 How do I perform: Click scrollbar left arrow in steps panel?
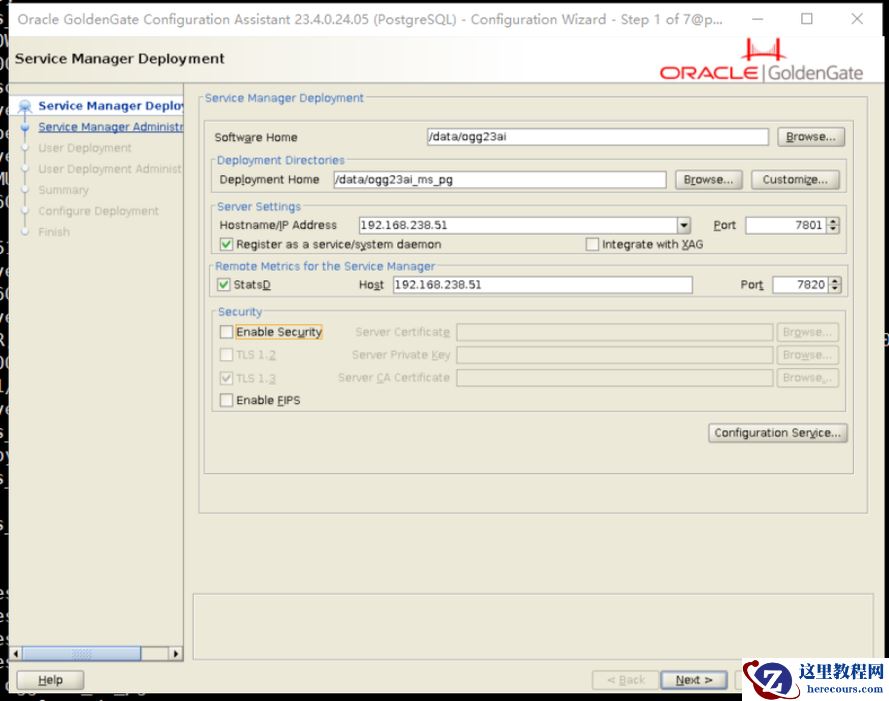[16, 653]
